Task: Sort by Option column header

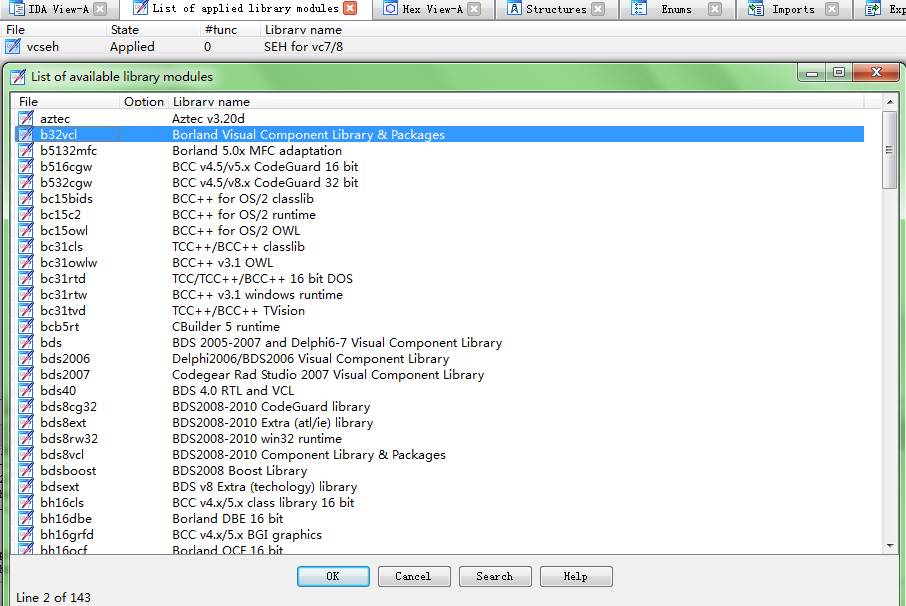Action: 144,102
